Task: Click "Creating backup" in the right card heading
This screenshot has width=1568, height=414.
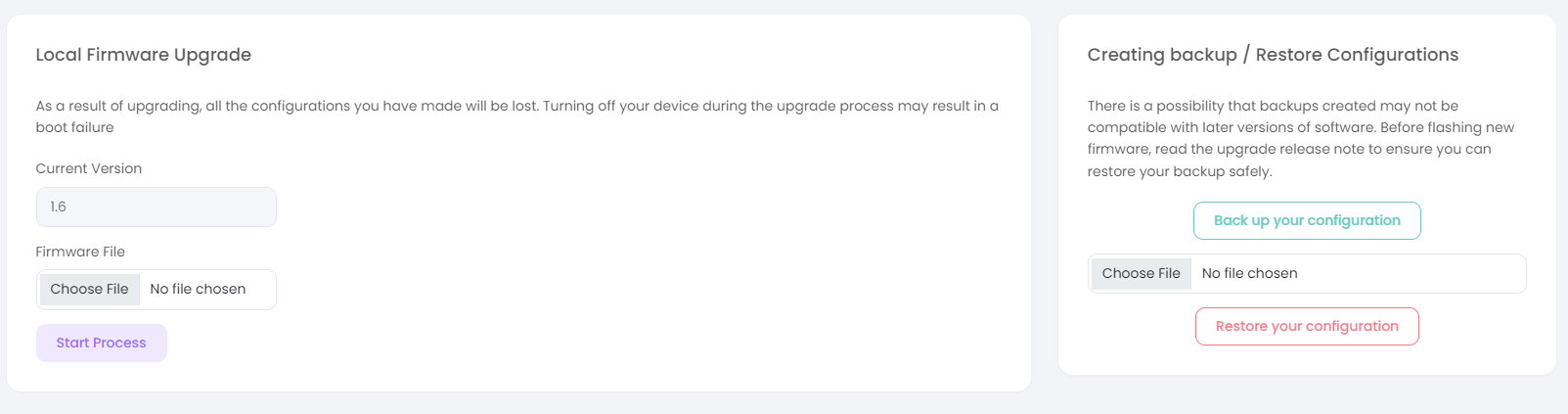Action: (1162, 55)
